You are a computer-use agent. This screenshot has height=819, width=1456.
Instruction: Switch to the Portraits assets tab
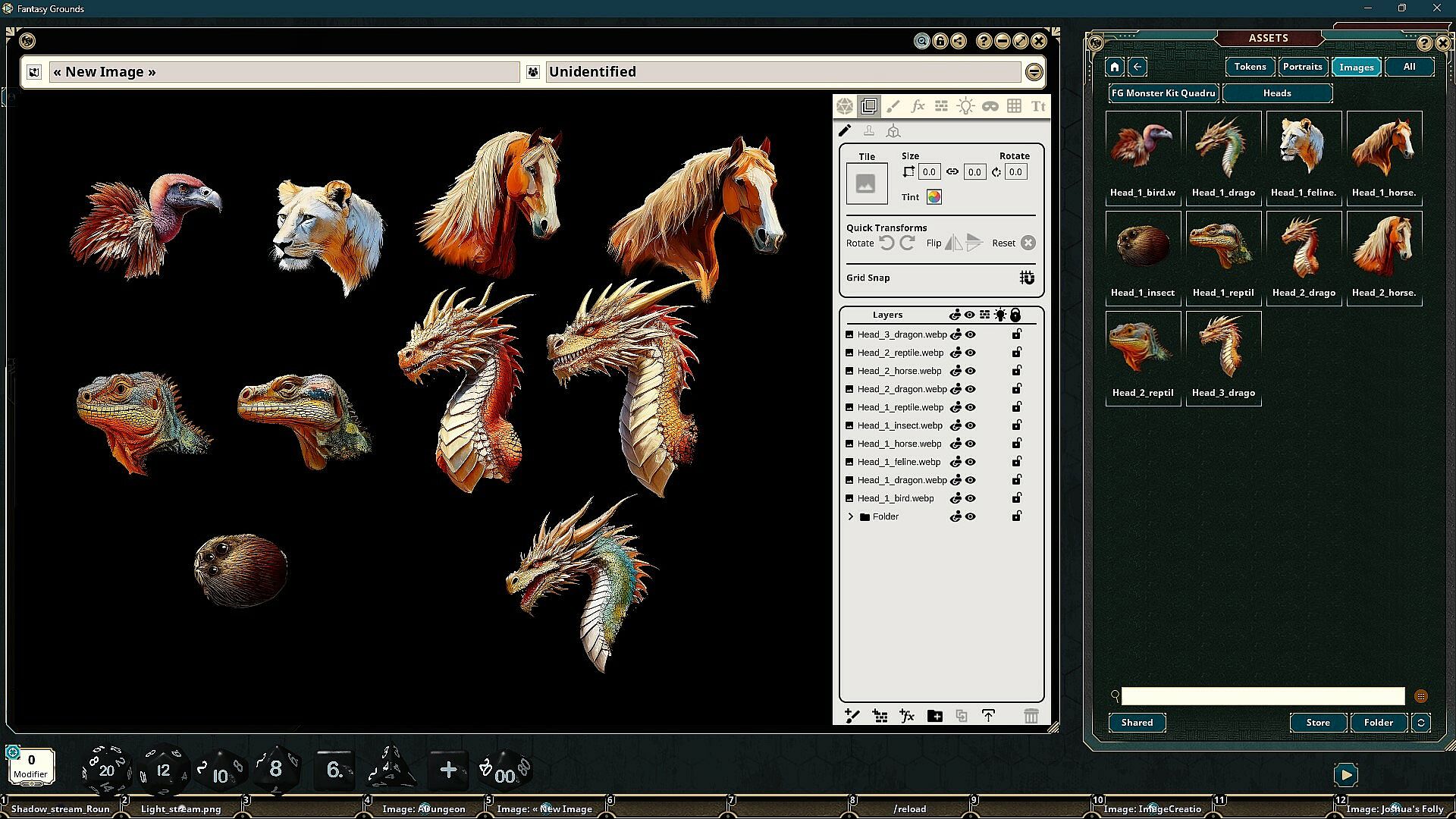point(1302,67)
